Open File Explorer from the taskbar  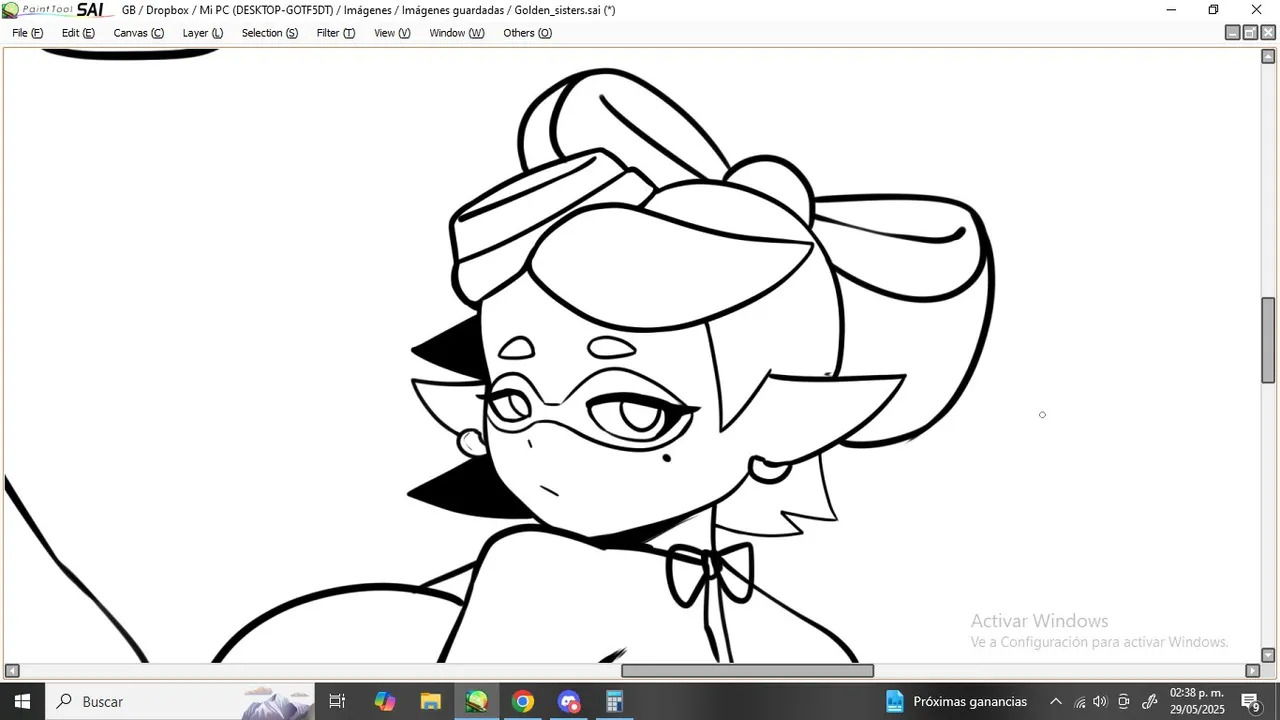click(x=431, y=702)
